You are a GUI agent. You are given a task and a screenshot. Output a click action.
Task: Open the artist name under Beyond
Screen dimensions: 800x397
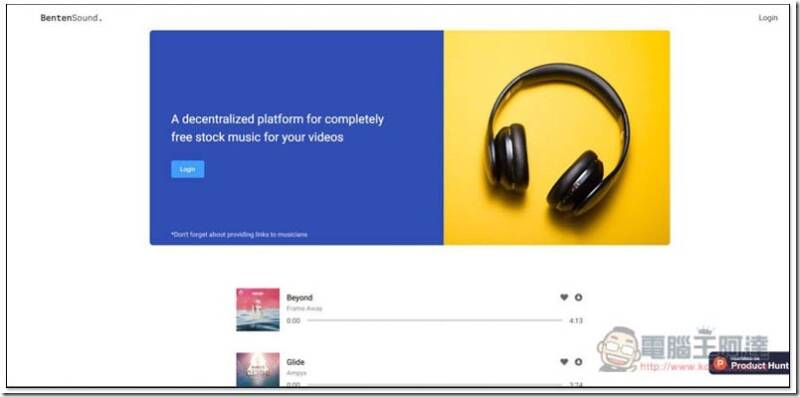click(305, 309)
